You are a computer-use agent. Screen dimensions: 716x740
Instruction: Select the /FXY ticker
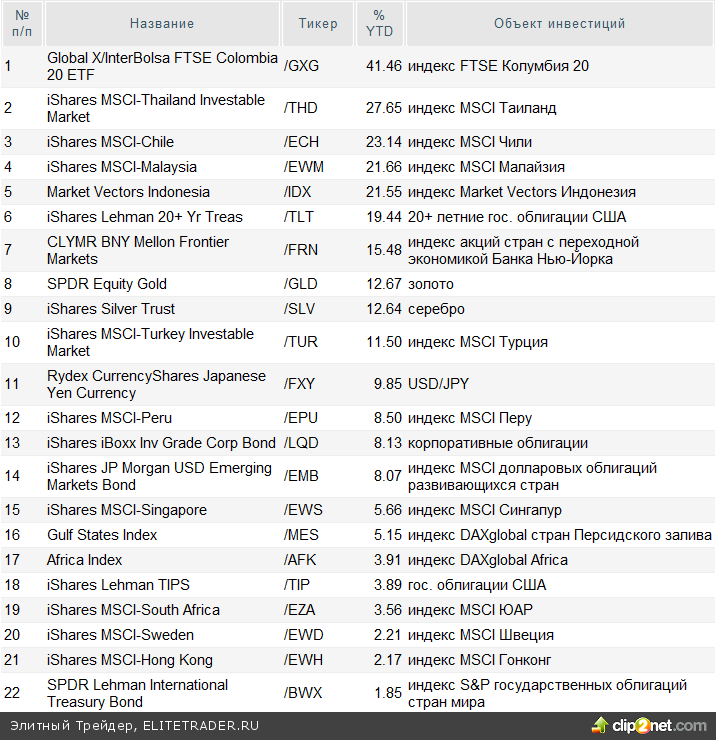click(301, 384)
